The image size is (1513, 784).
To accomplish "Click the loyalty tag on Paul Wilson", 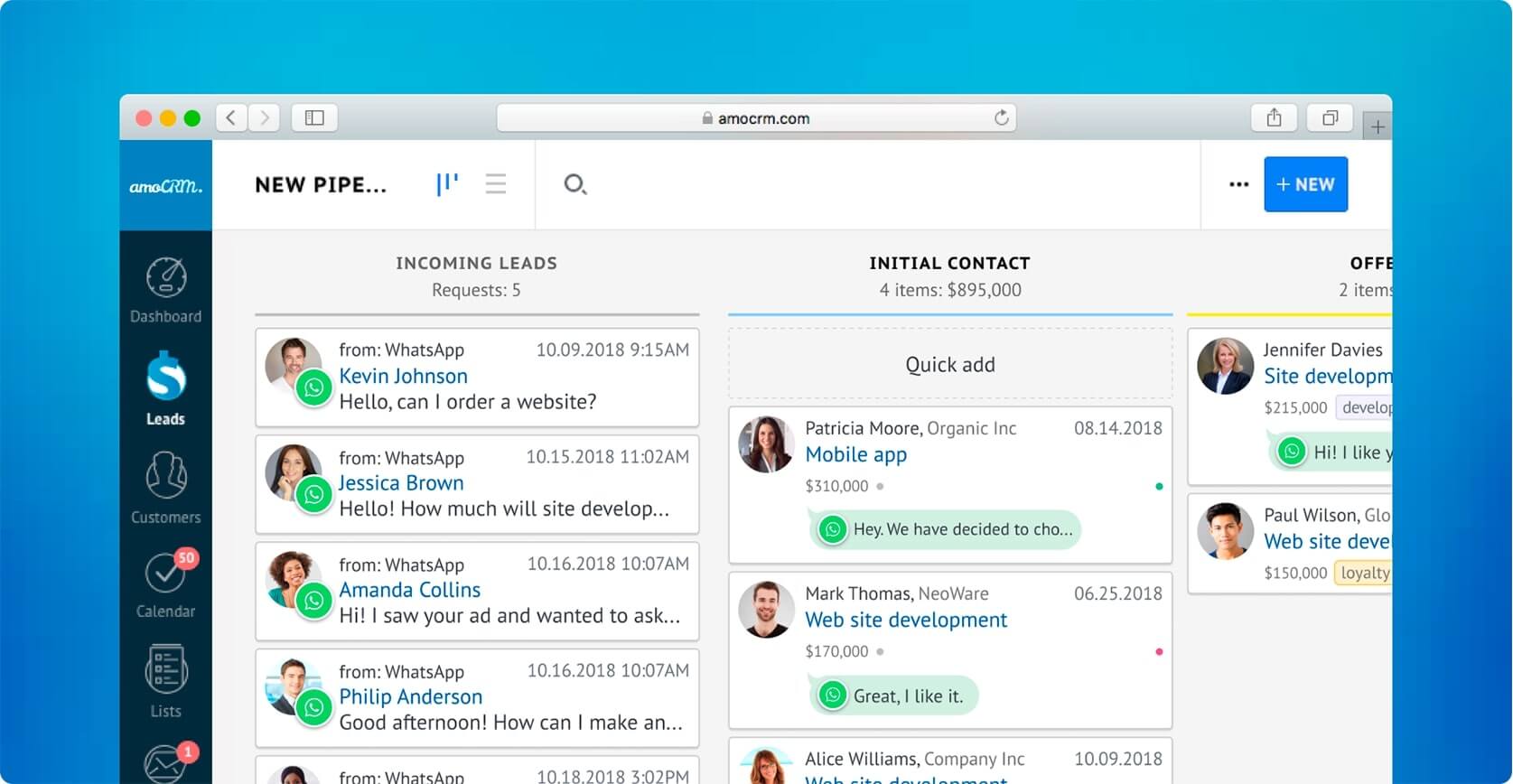I will 1364,573.
